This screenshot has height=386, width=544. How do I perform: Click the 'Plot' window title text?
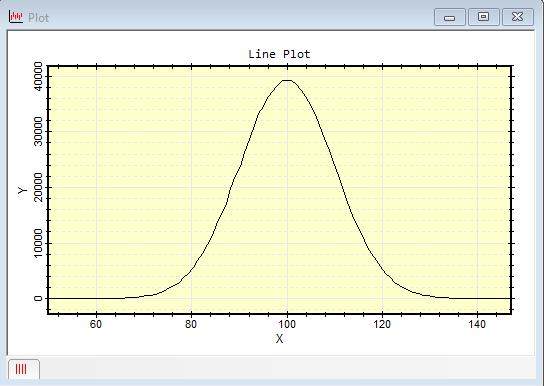click(39, 18)
